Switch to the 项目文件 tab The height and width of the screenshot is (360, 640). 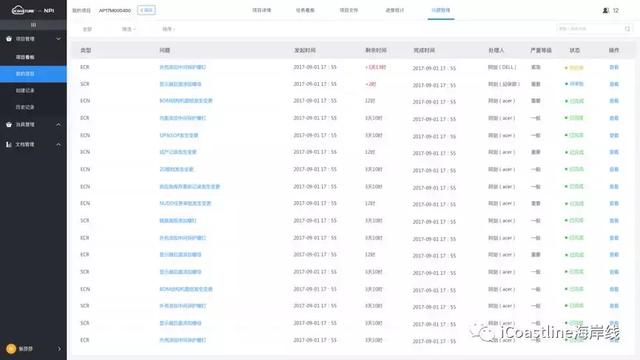pos(349,10)
